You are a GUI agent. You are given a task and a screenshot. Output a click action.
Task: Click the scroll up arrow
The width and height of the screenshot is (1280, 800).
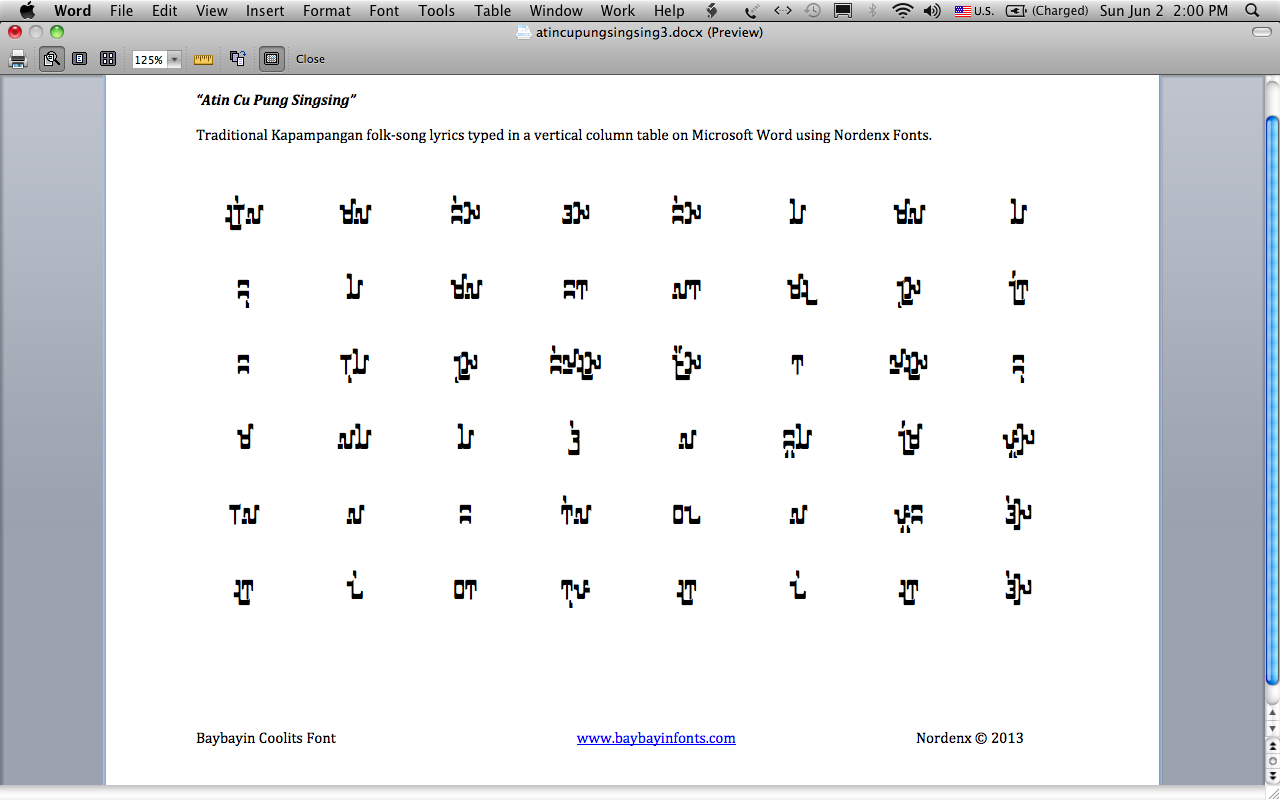pyautogui.click(x=1272, y=714)
